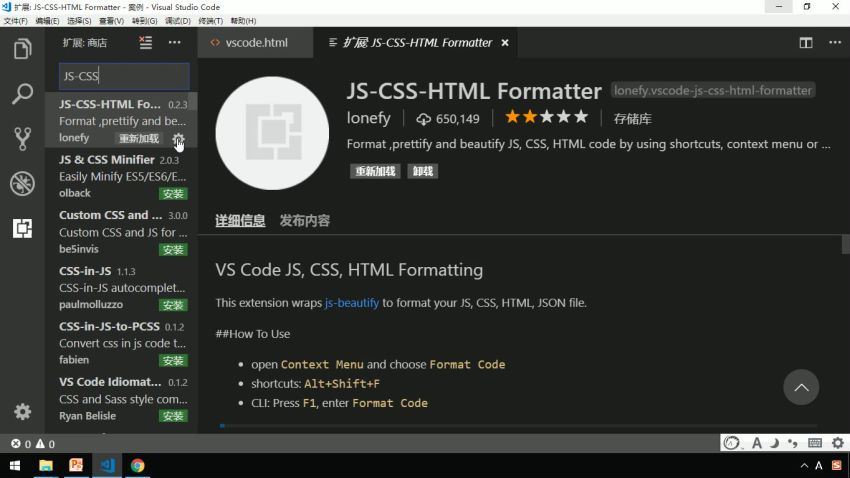This screenshot has height=478, width=850.
Task: Switch to the vscode.html tab
Action: [255, 43]
